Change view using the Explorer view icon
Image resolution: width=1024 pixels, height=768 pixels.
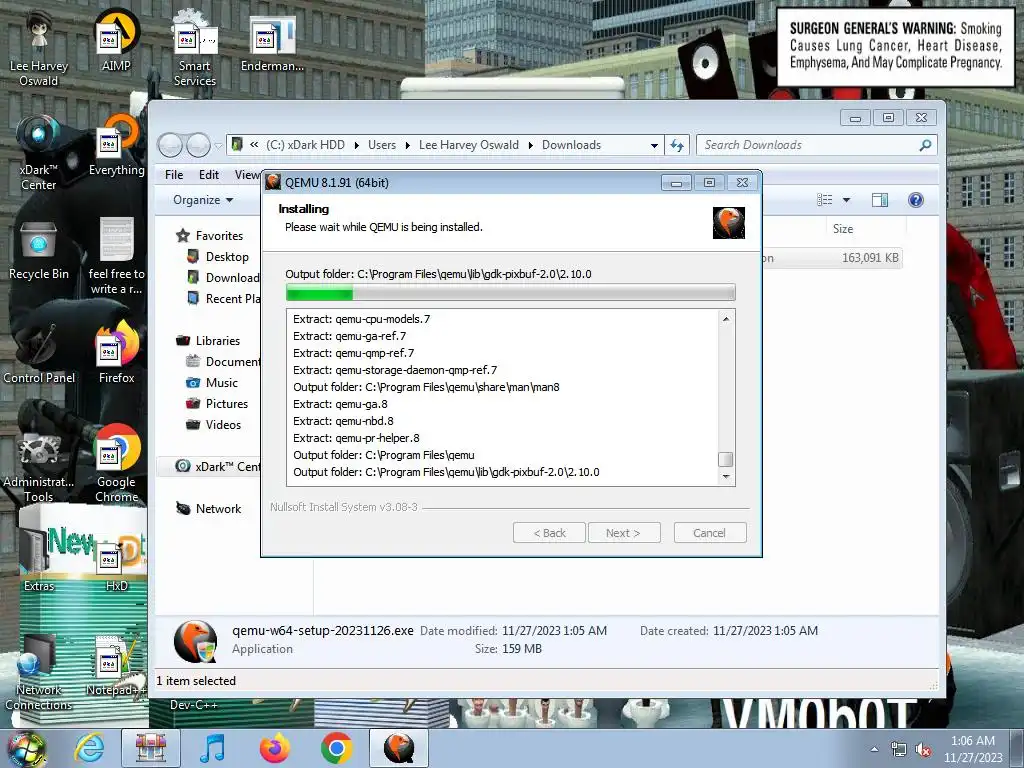(x=825, y=200)
